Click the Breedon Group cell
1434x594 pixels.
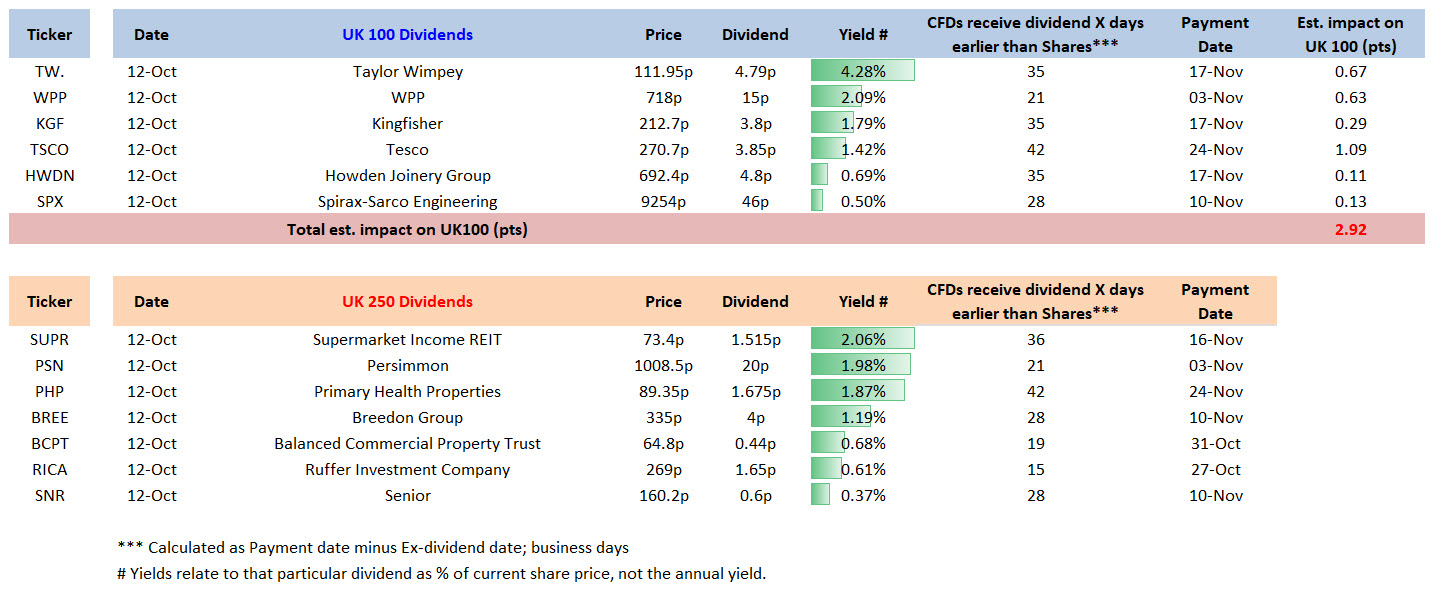click(x=408, y=418)
